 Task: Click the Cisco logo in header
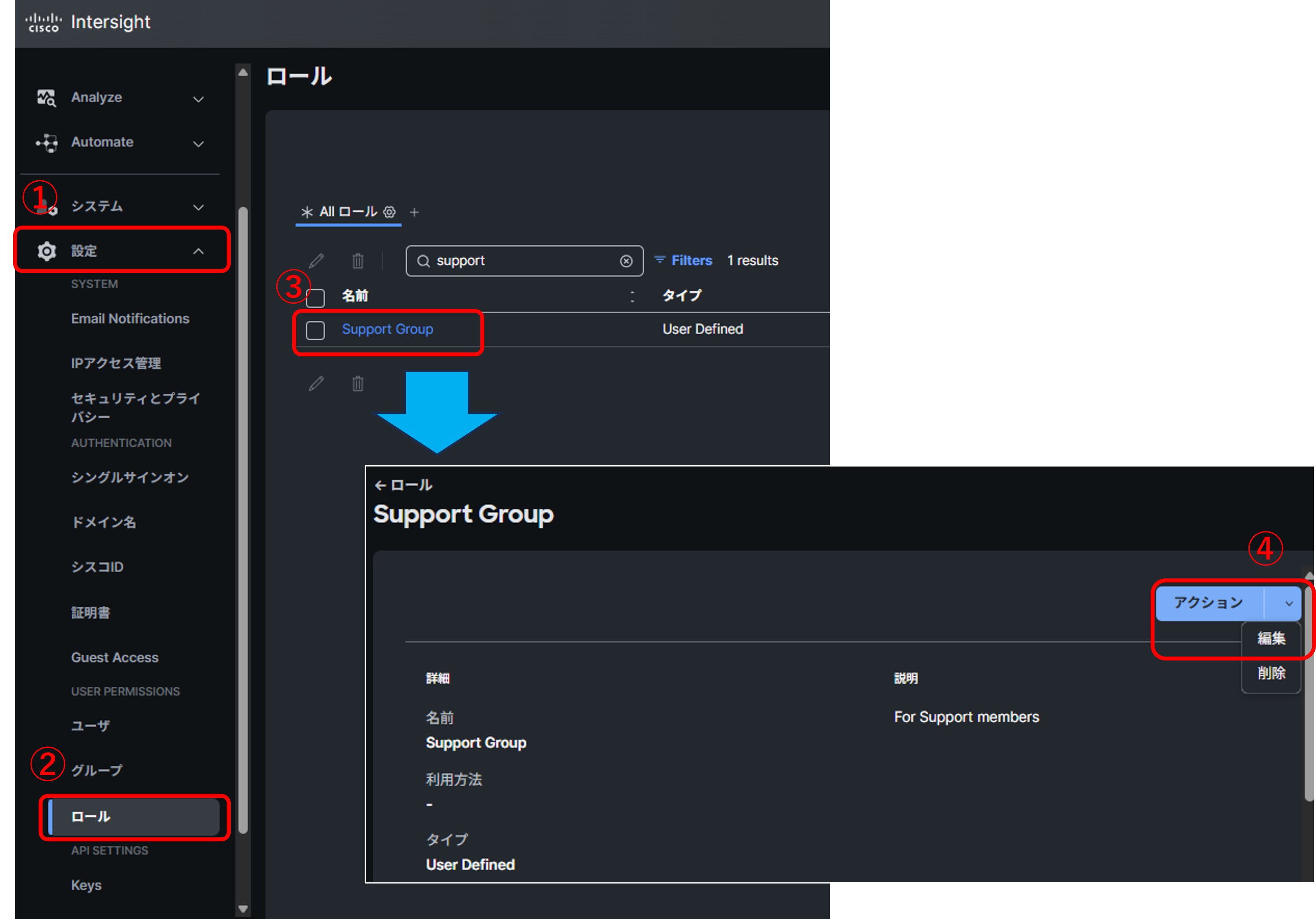[43, 22]
